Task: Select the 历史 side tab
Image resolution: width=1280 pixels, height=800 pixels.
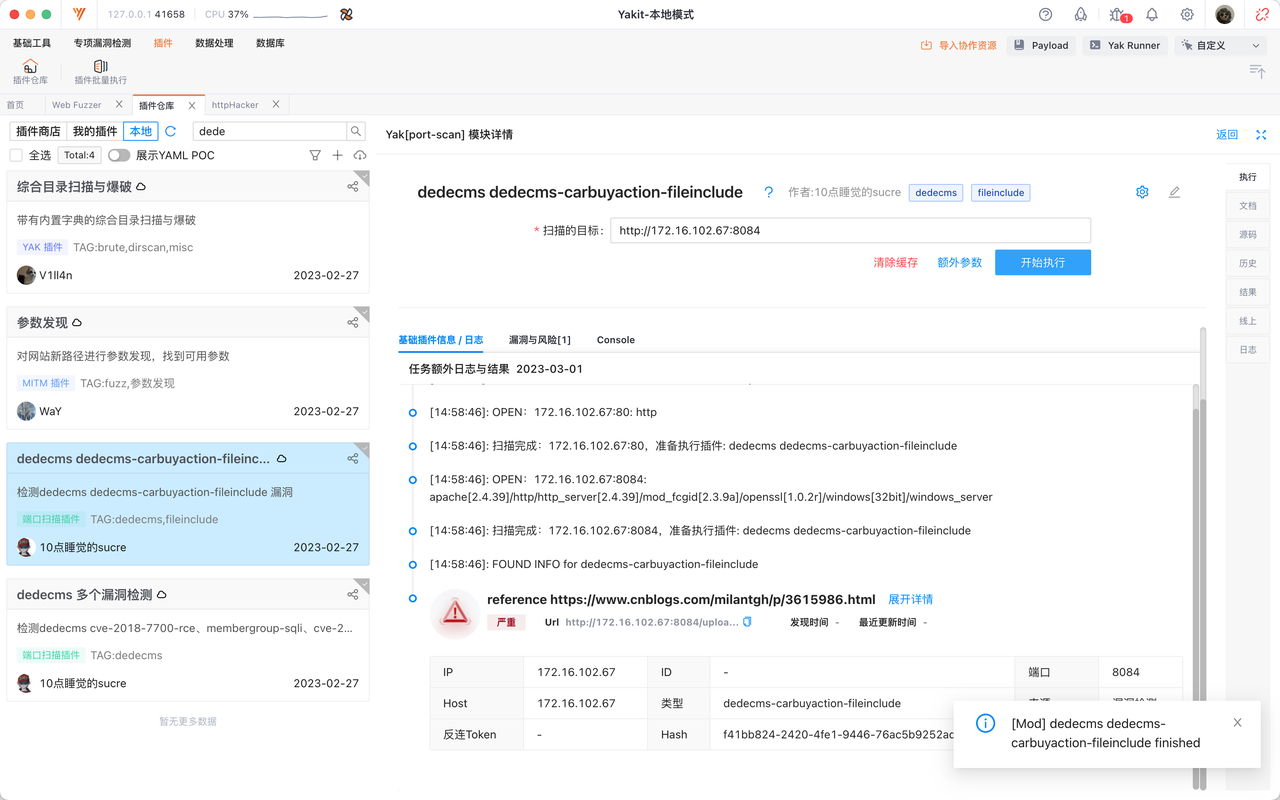Action: (1248, 263)
